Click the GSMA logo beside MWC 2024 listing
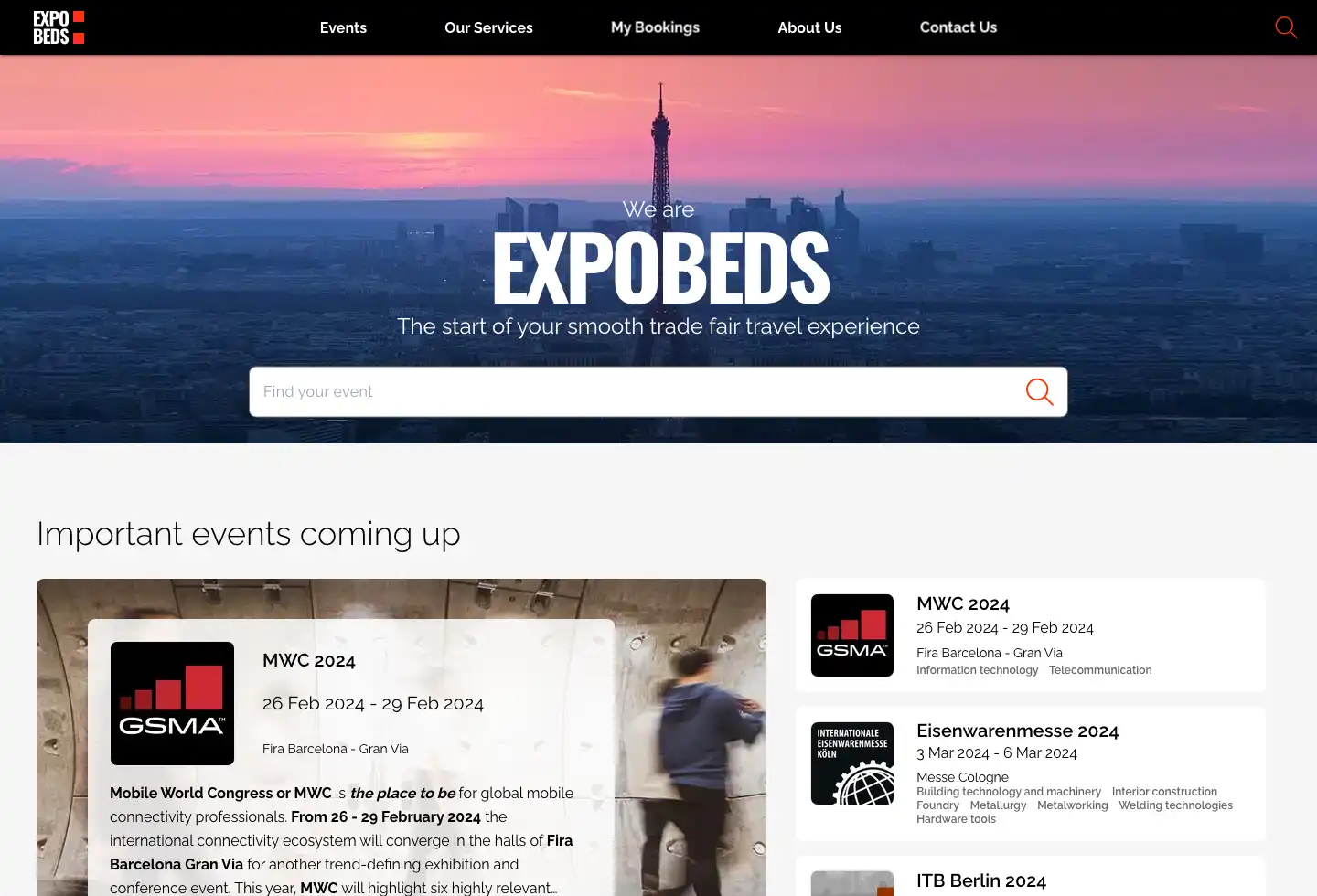The image size is (1317, 896). click(852, 635)
